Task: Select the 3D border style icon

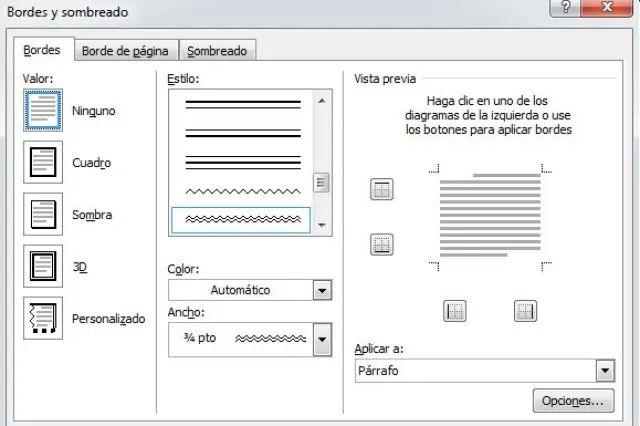Action: (43, 266)
